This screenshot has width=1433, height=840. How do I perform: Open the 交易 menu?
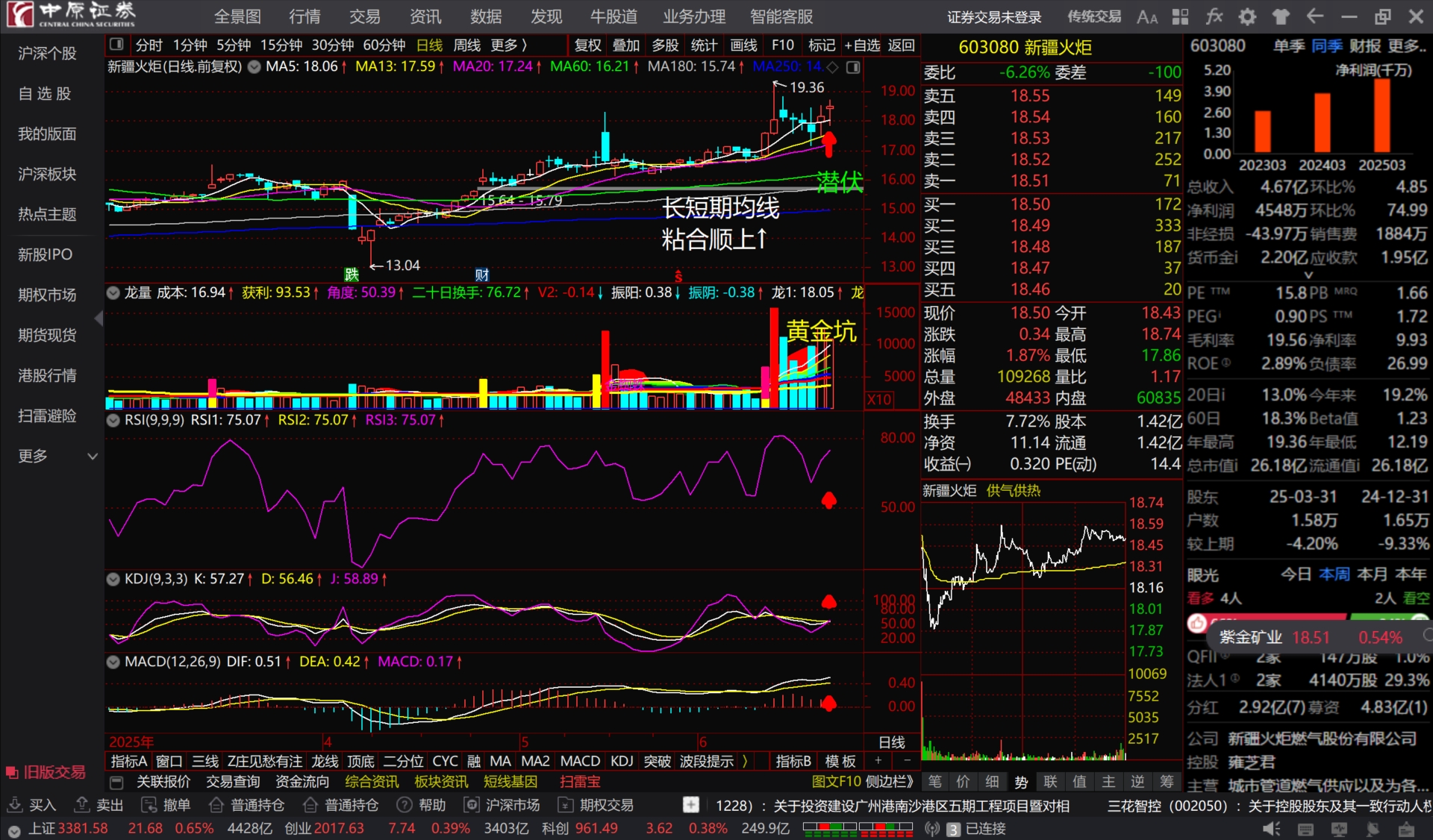point(365,16)
